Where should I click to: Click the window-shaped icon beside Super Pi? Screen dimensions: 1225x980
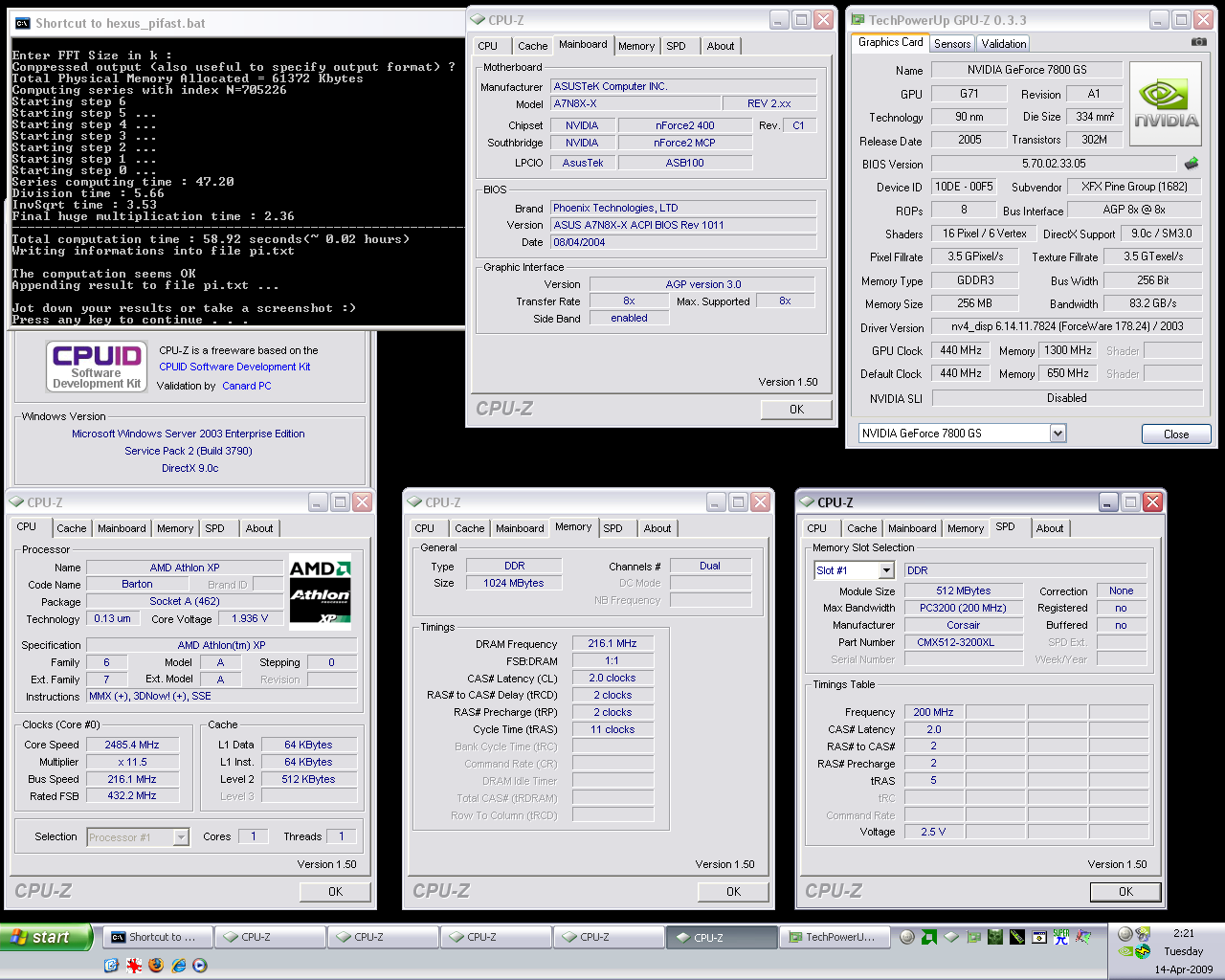tap(1039, 937)
